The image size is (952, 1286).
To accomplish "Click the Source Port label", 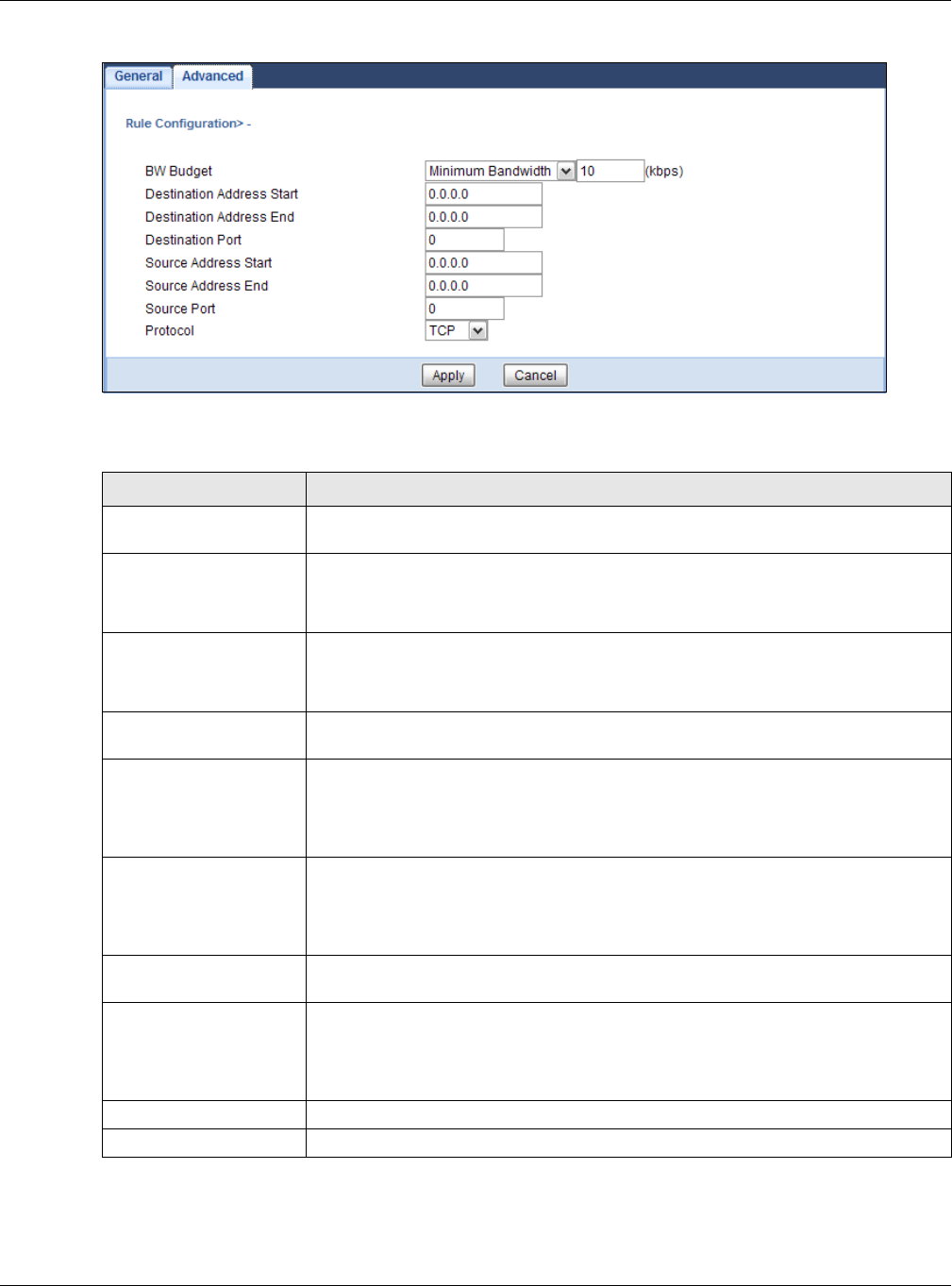I will click(x=180, y=309).
